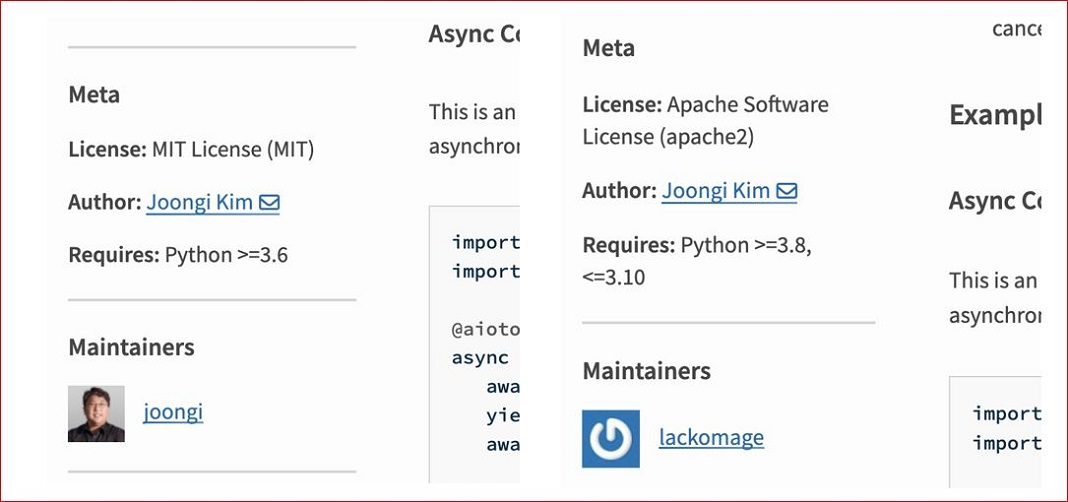
Task: Click the Maintainers heading above joongi
Action: pyautogui.click(x=131, y=347)
